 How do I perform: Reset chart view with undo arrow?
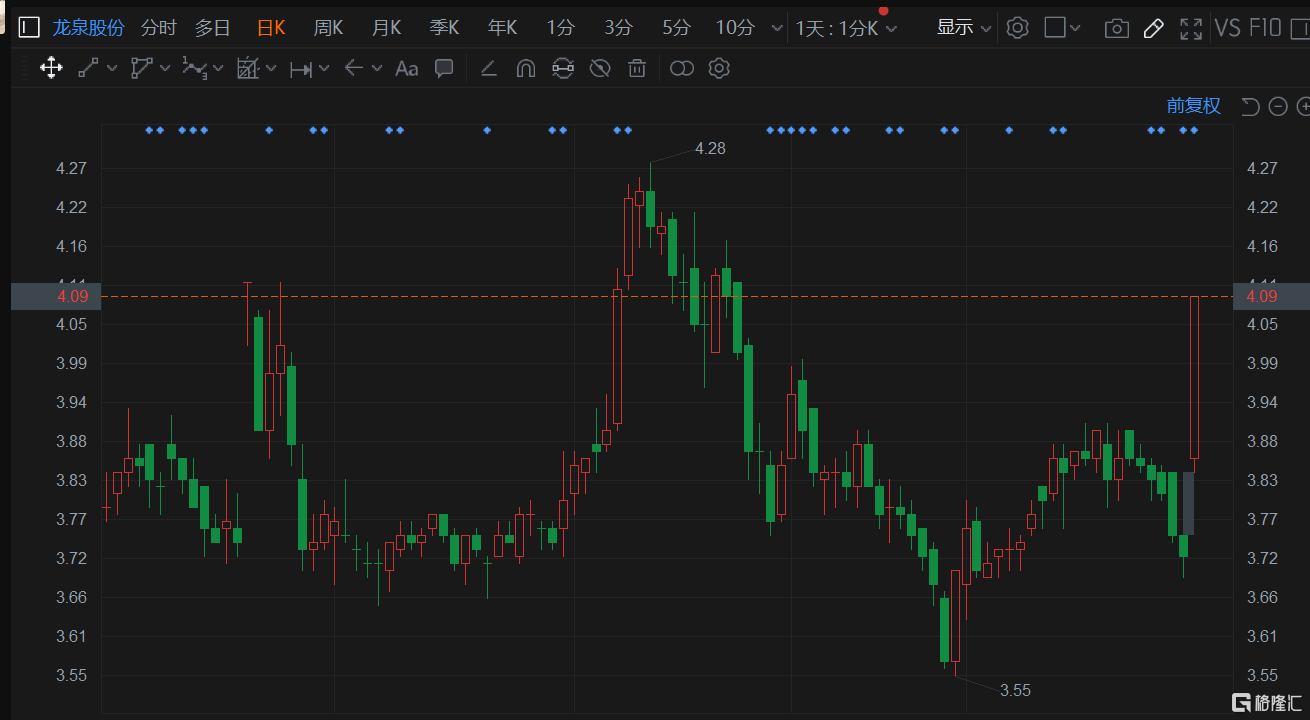point(1250,106)
